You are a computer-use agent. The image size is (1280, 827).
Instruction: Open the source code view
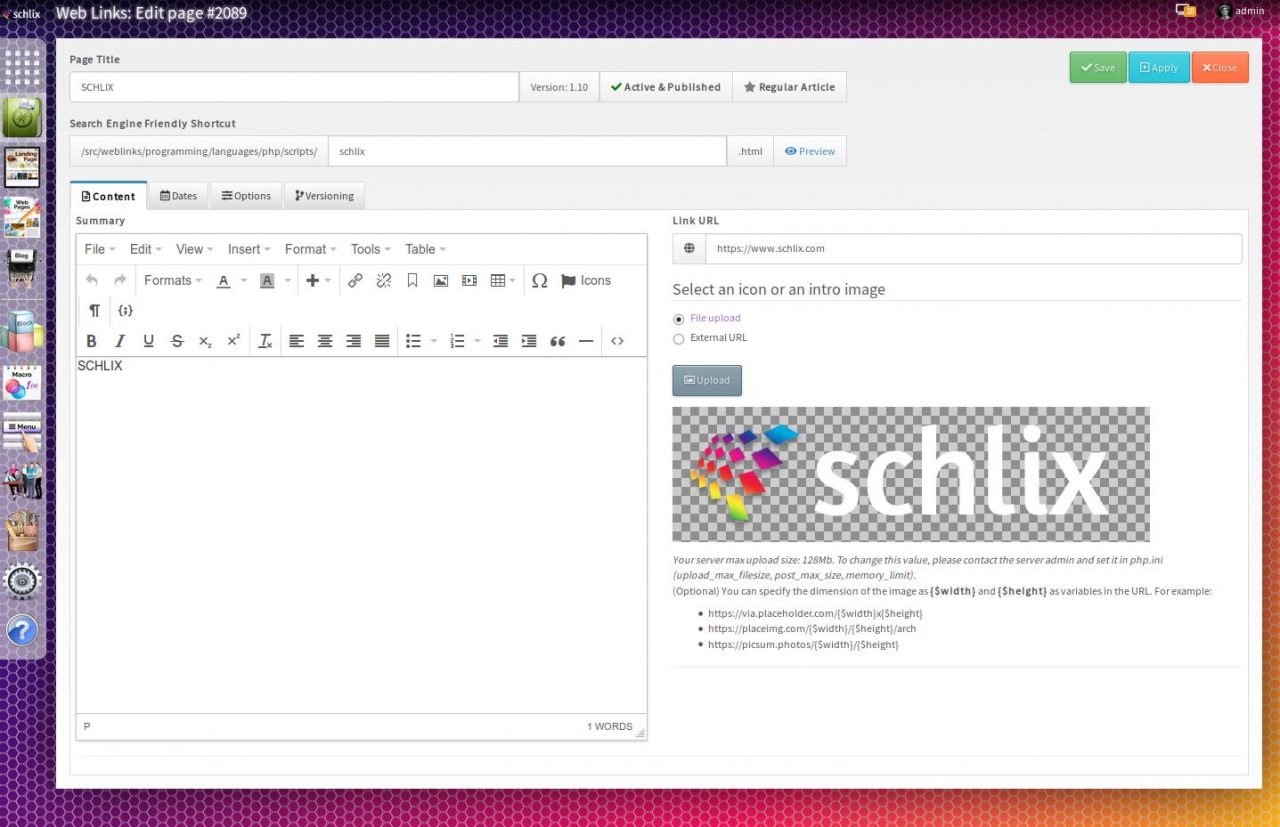(617, 341)
